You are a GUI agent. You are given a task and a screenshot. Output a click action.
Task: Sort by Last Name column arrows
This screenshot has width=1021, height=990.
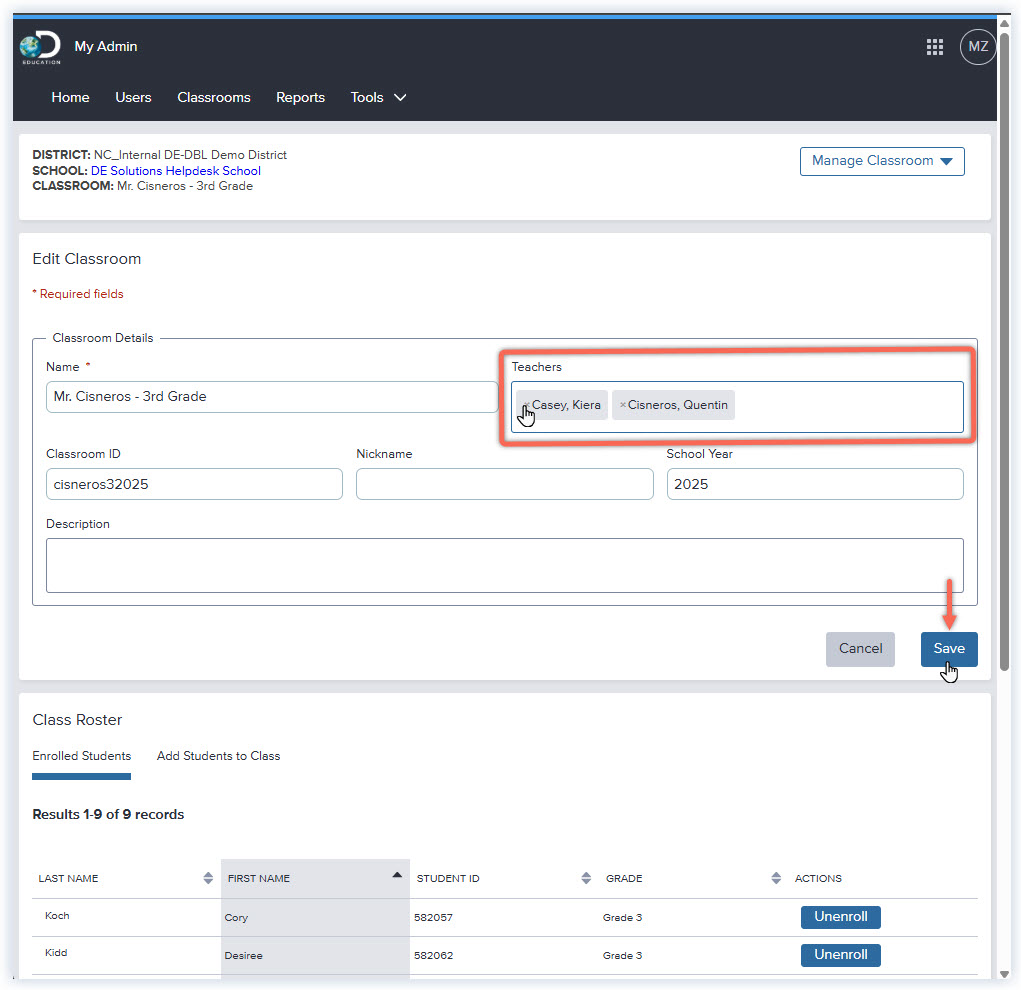(208, 878)
